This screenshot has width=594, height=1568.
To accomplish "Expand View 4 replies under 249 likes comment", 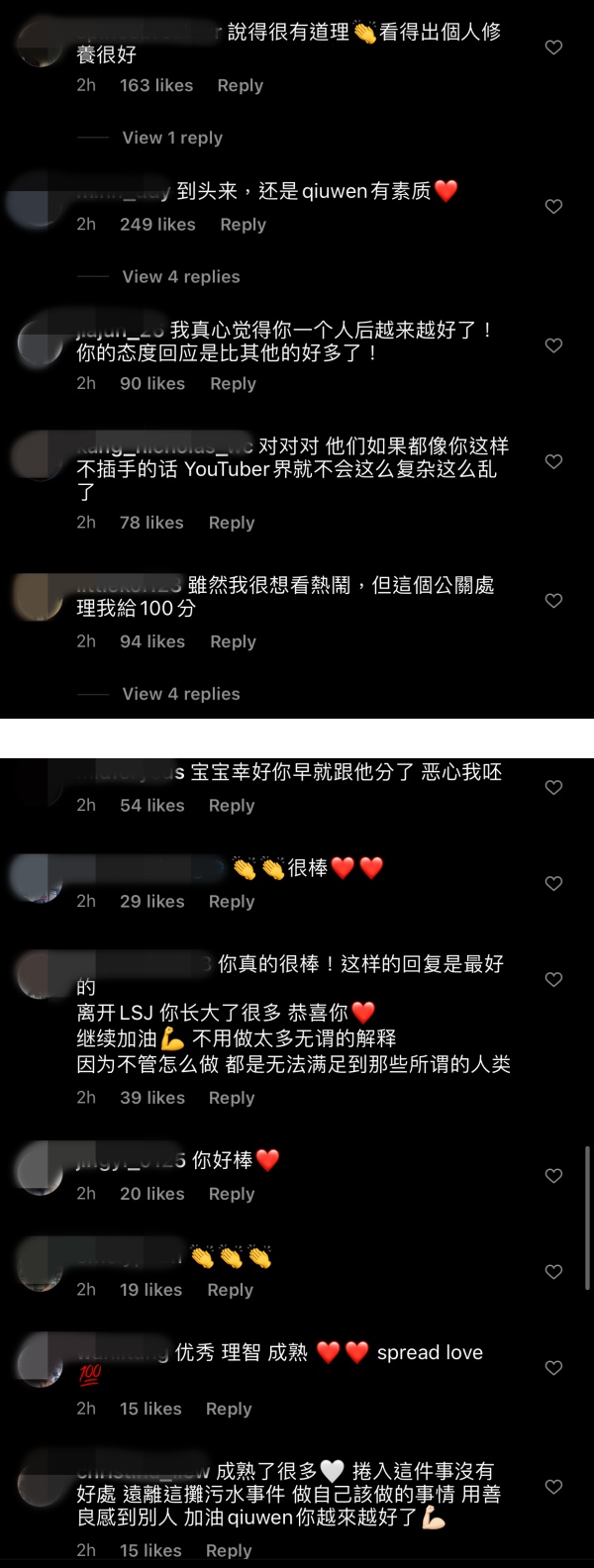I will tap(181, 277).
